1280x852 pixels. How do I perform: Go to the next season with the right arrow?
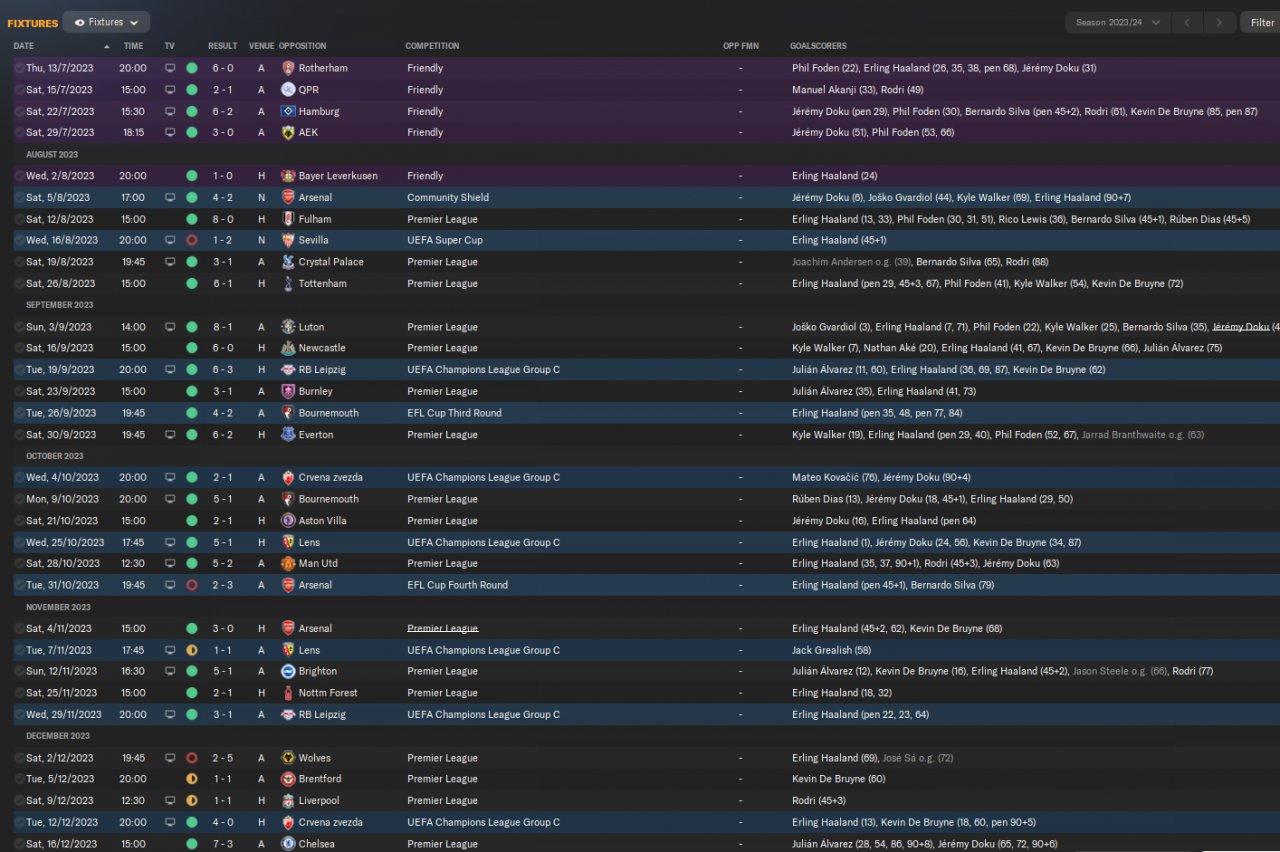coord(1219,22)
